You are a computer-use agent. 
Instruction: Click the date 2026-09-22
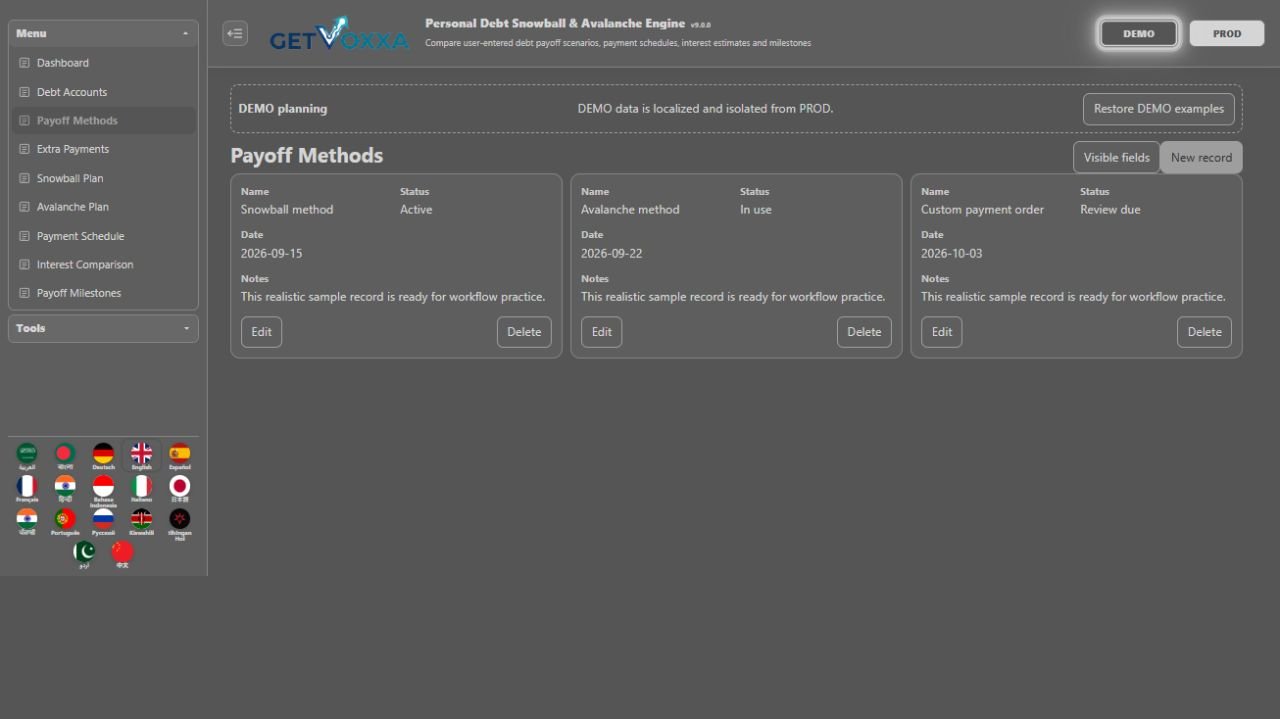point(611,254)
